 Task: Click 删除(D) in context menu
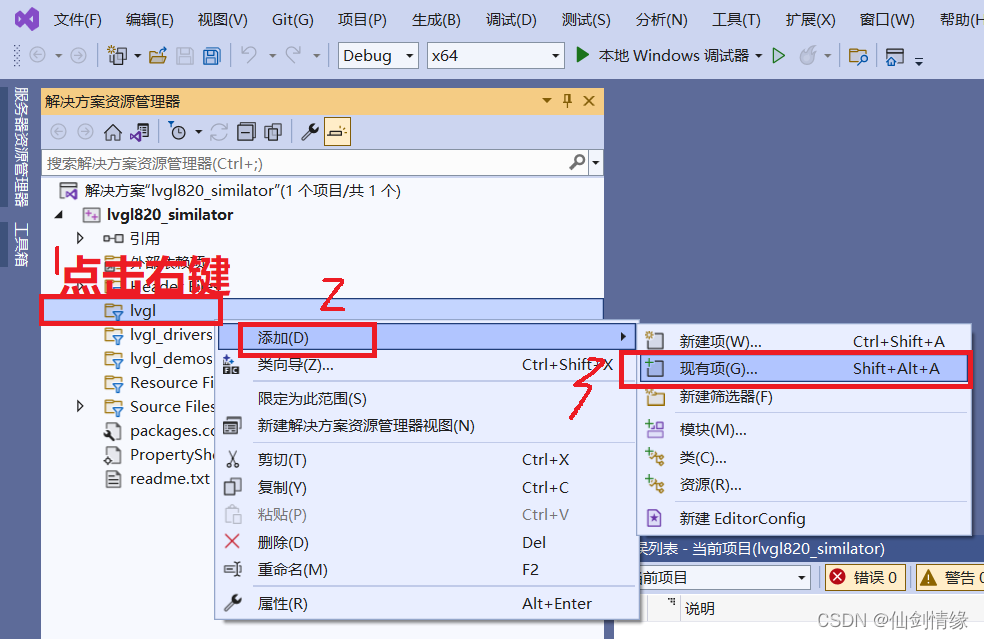(x=427, y=542)
